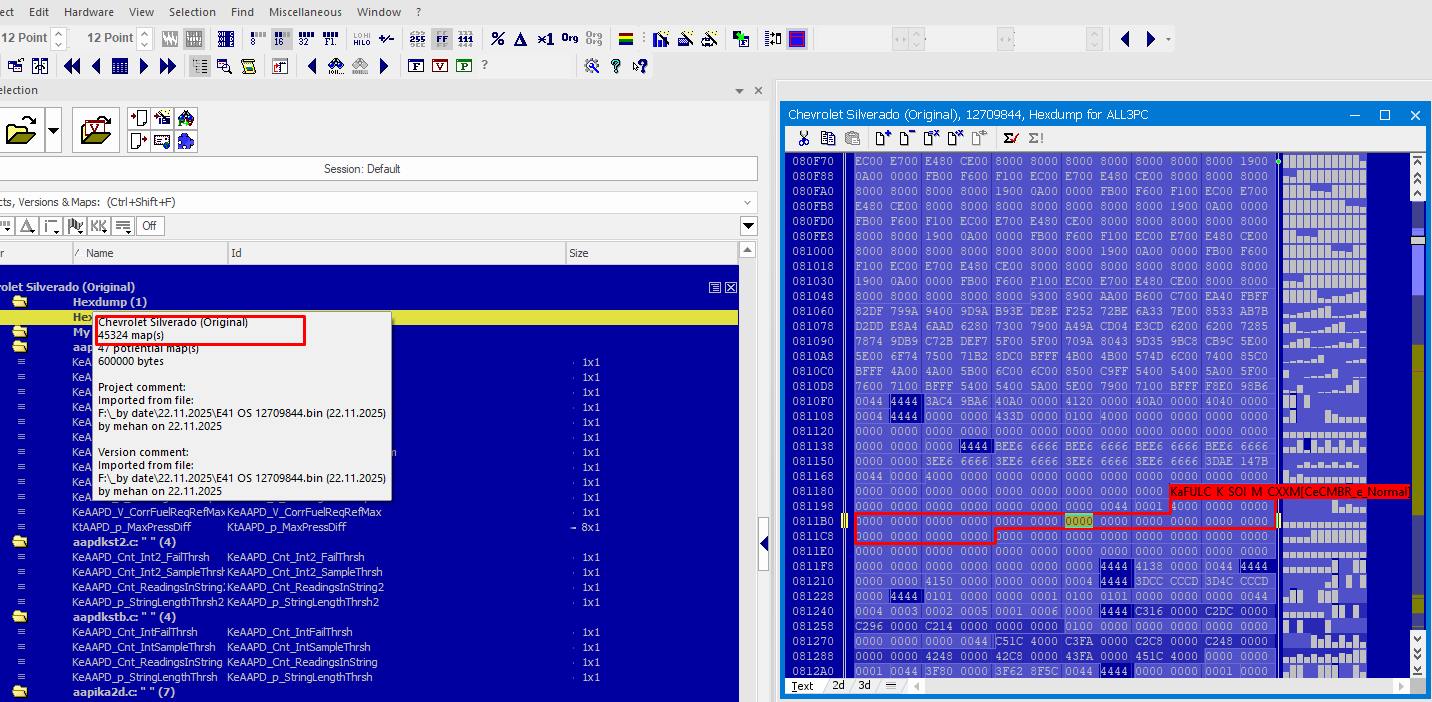The image size is (1432, 702).
Task: Sort list by Name column header
Action: (x=150, y=253)
